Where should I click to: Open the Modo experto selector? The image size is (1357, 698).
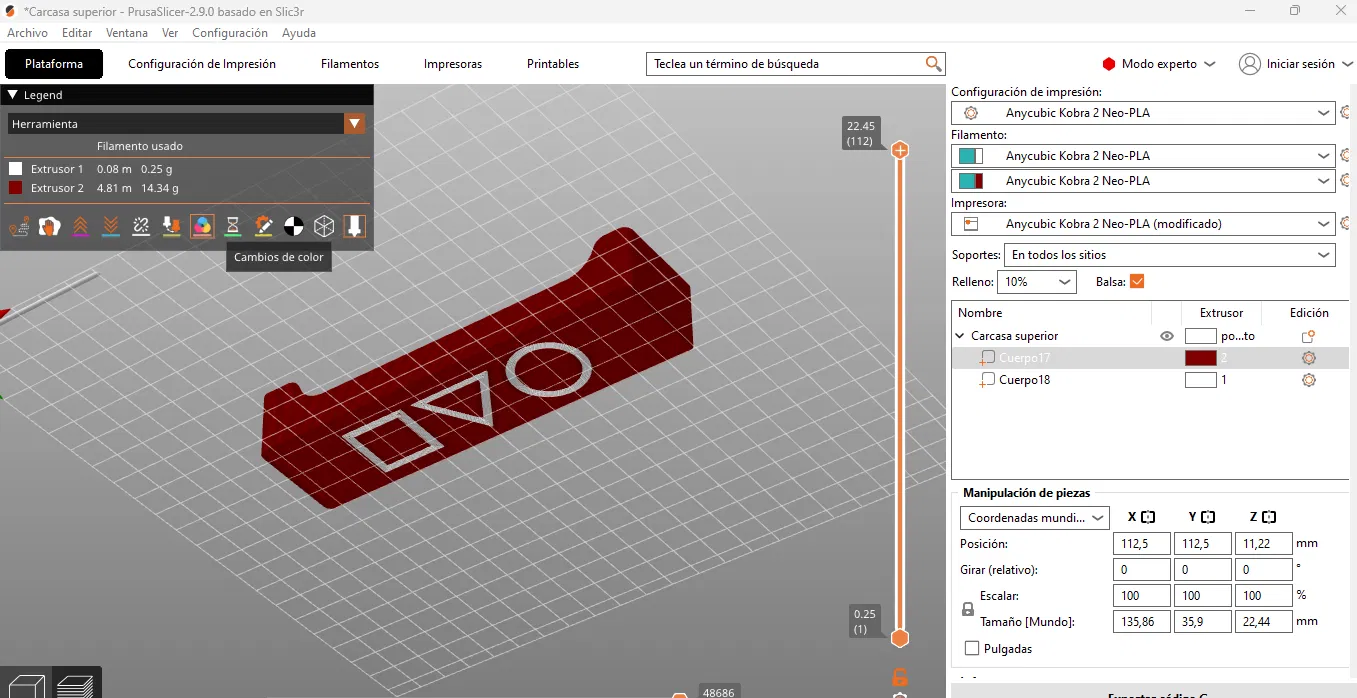tap(1159, 64)
